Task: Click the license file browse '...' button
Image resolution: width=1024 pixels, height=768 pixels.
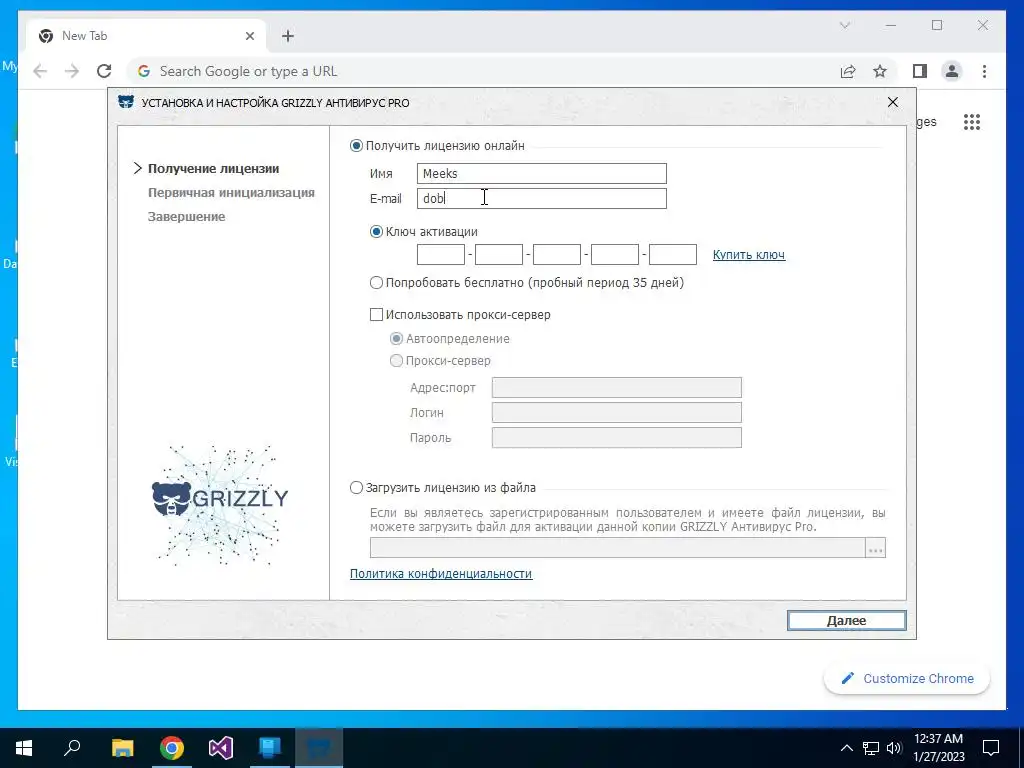Action: [x=876, y=548]
